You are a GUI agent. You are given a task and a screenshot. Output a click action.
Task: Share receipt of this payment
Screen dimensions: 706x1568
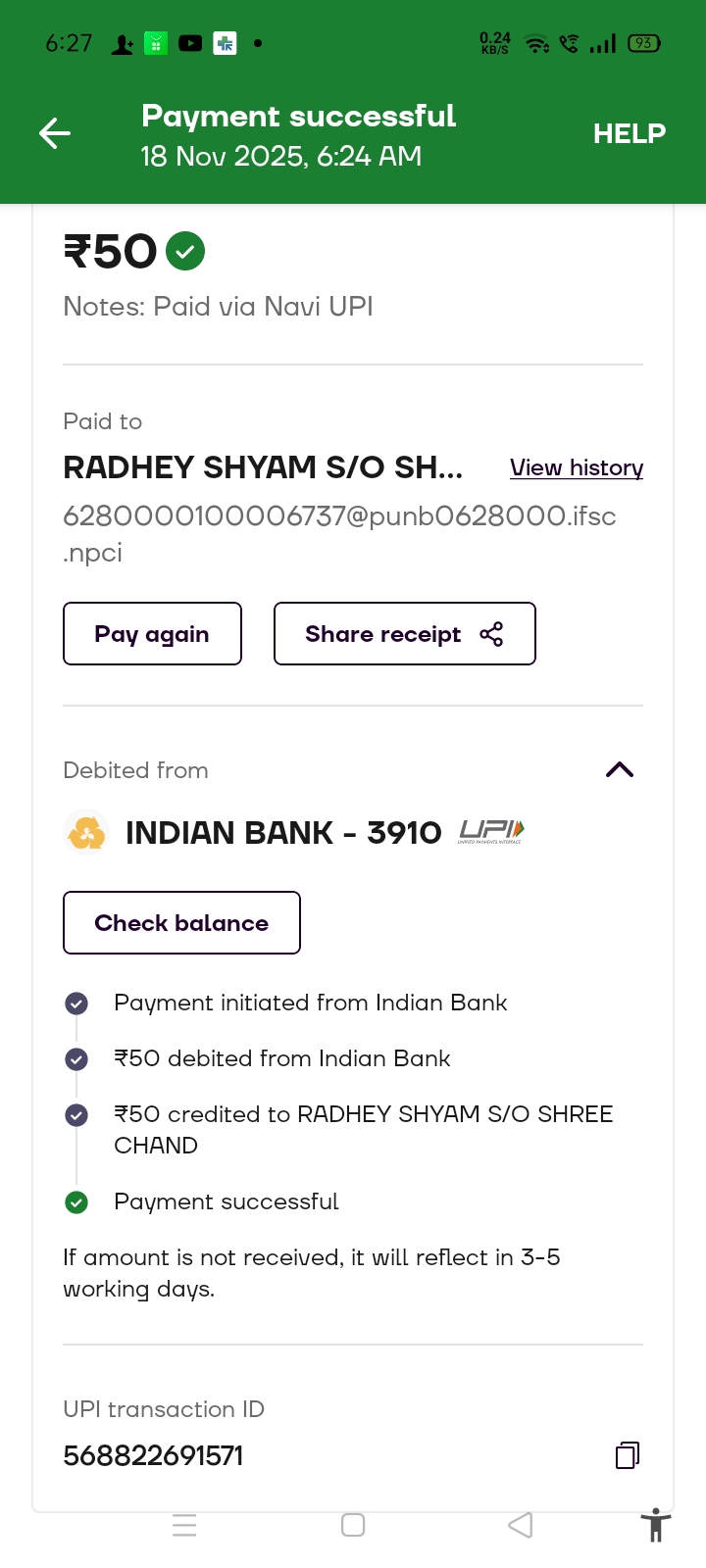(x=404, y=634)
